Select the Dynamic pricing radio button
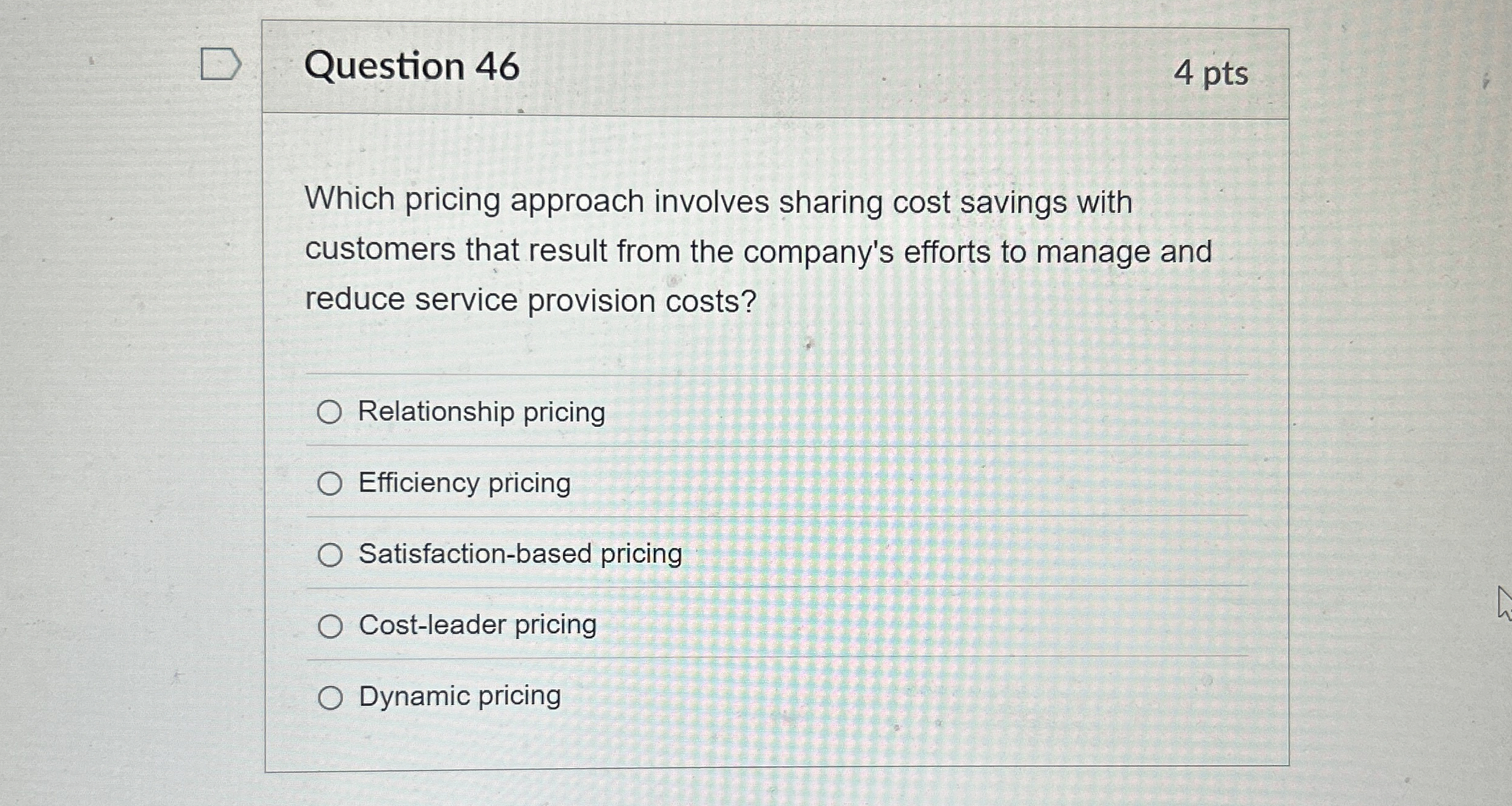 coord(330,697)
